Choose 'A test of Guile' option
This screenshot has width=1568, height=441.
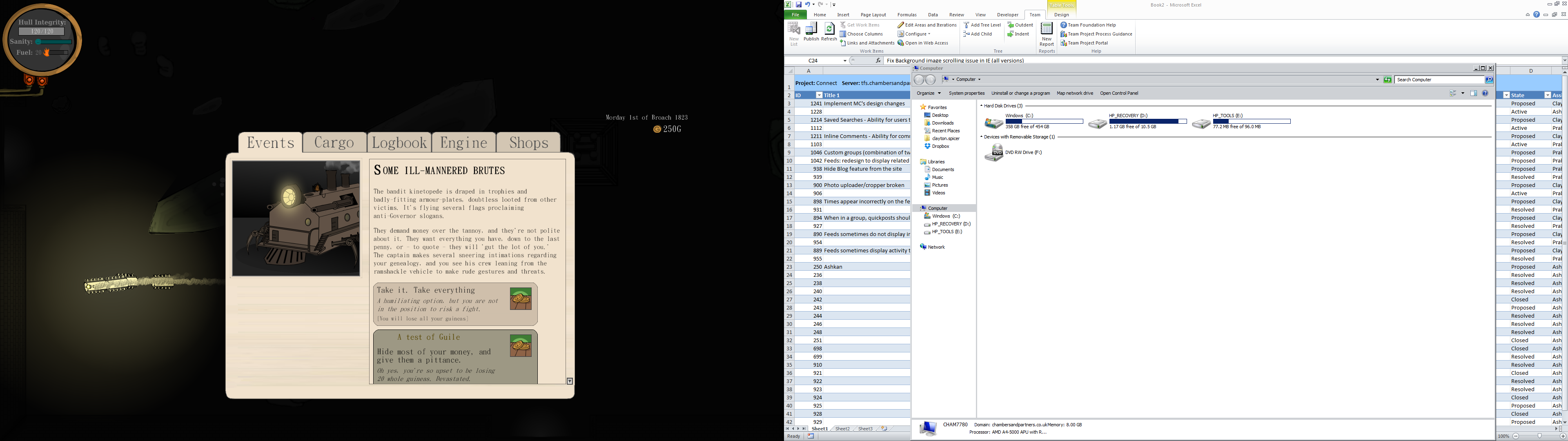tap(455, 357)
